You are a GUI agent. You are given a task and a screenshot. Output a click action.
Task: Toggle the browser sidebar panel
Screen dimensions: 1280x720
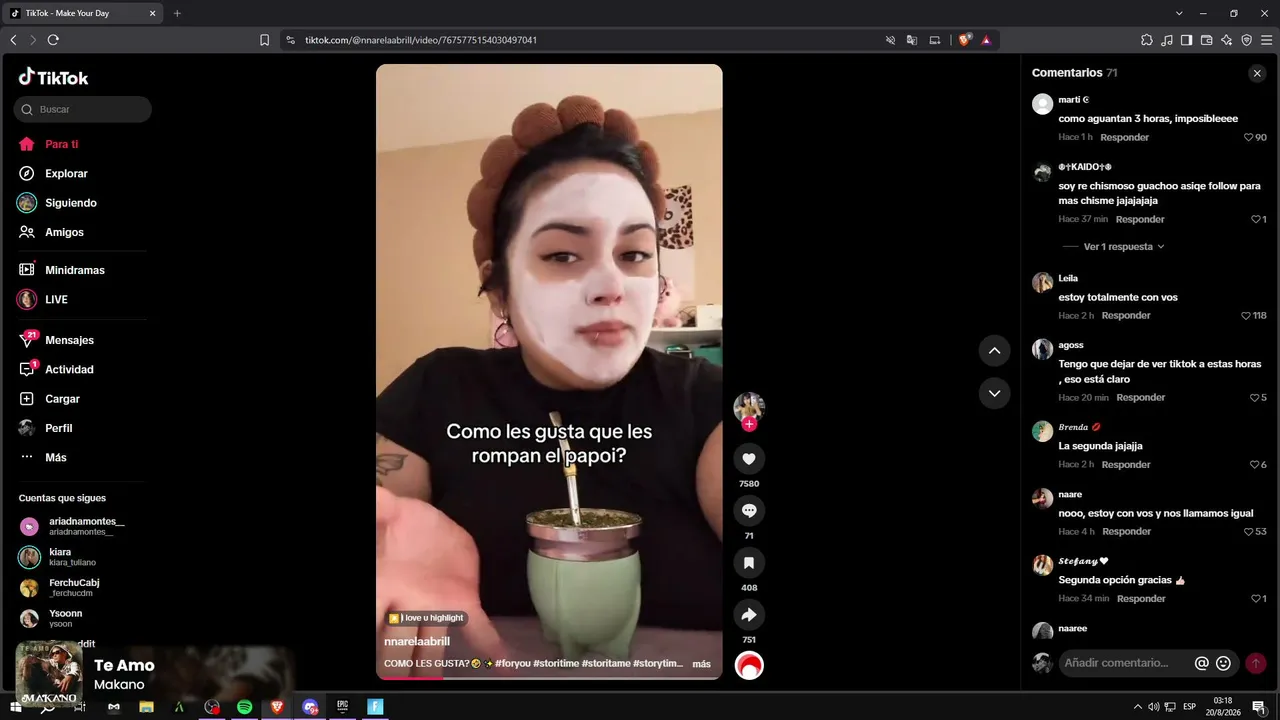pos(1187,40)
